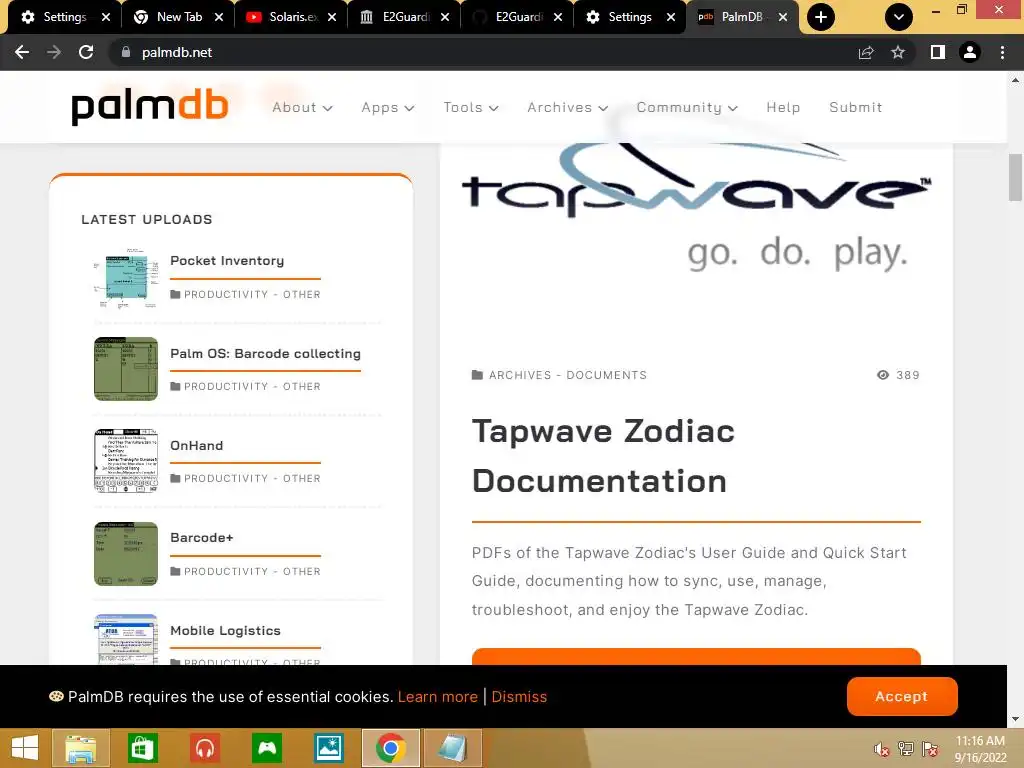Open Palm OS: Barcode collecting link
This screenshot has width=1024, height=768.
tap(265, 353)
